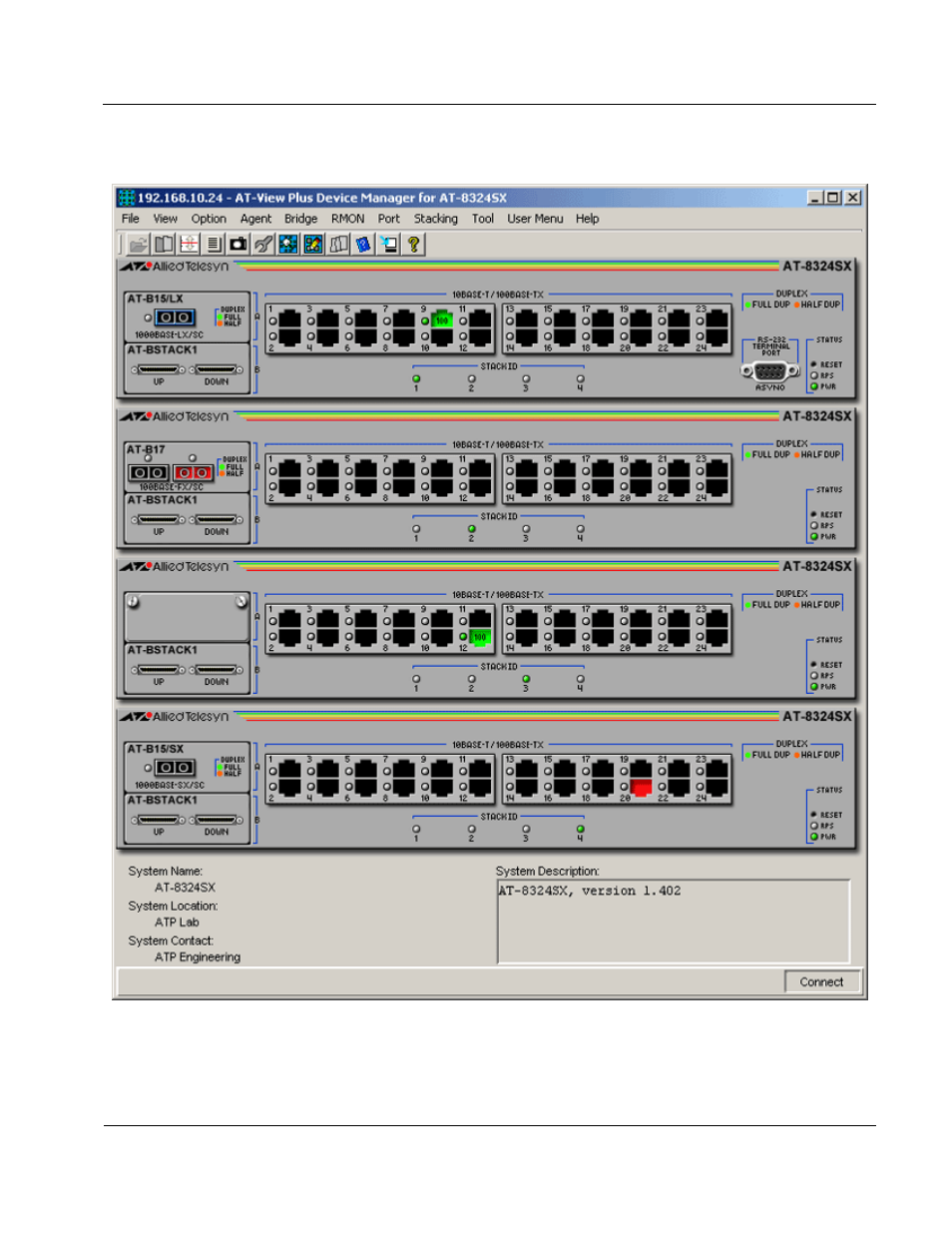Select green port 9 on the top switch
952x1233 pixels.
(442, 319)
